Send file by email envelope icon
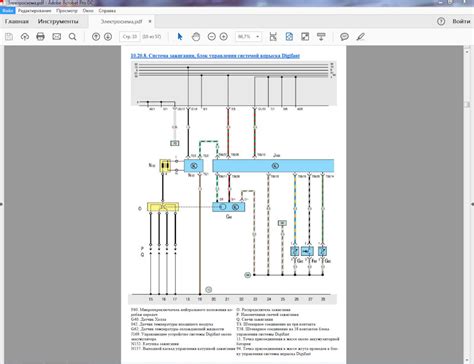 click(57, 37)
